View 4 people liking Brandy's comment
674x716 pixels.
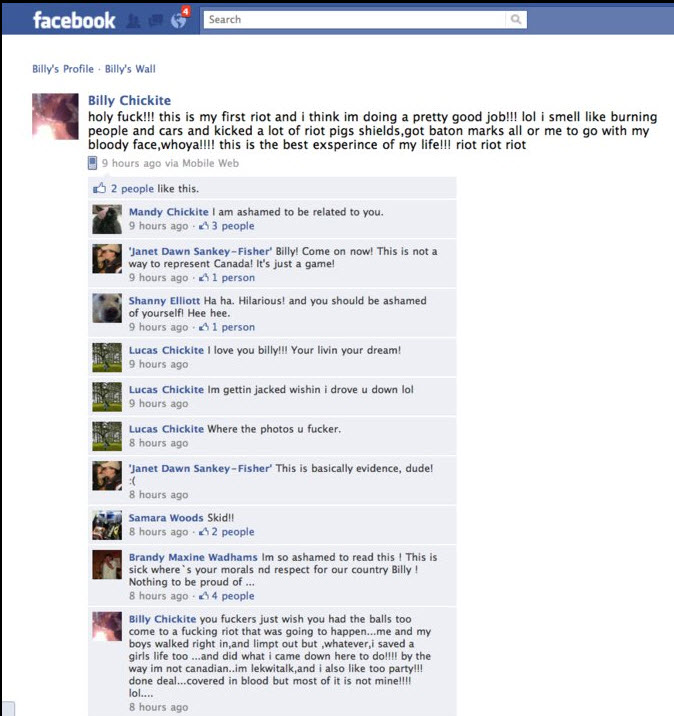click(x=233, y=595)
